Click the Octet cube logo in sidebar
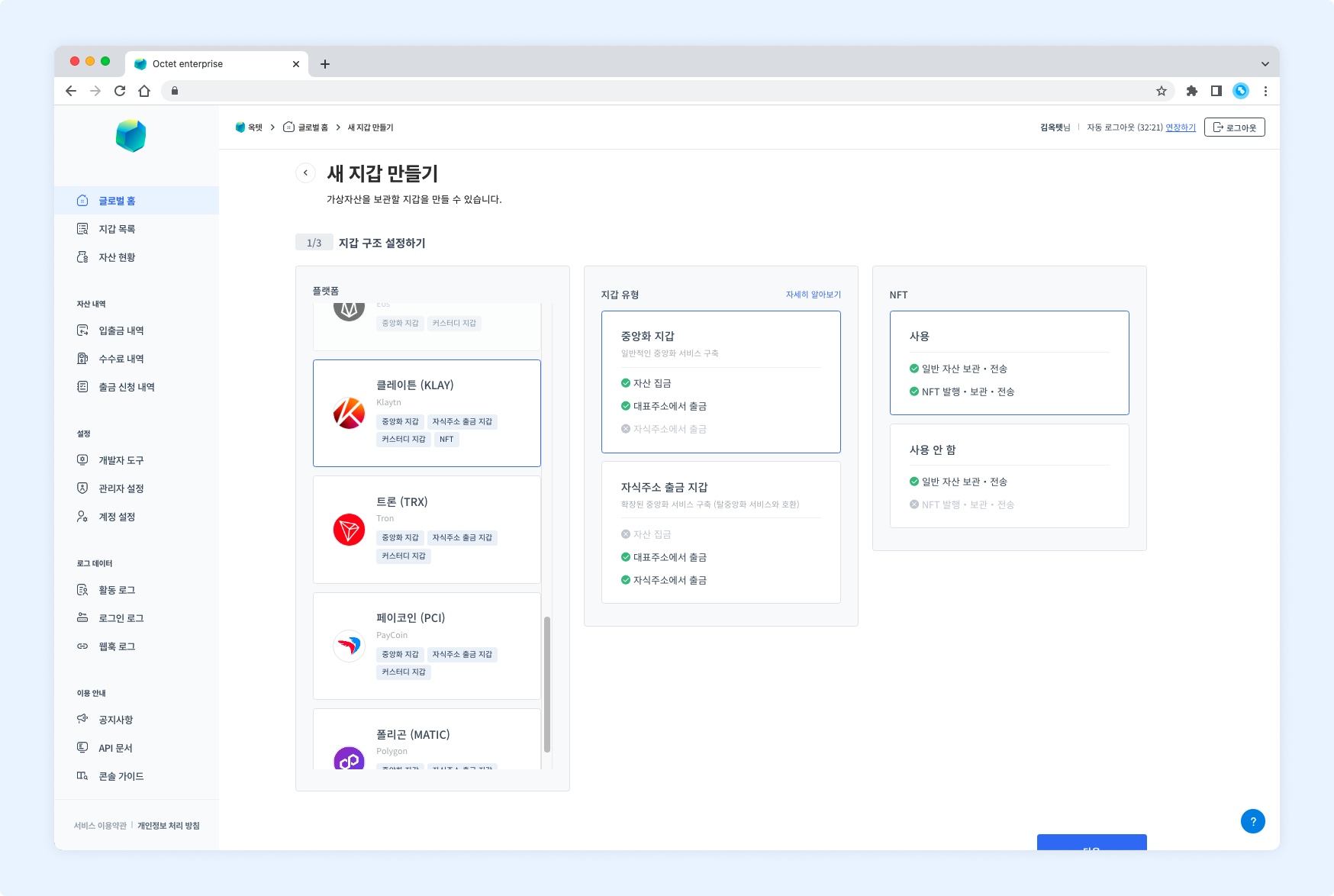The image size is (1334, 896). [x=130, y=136]
